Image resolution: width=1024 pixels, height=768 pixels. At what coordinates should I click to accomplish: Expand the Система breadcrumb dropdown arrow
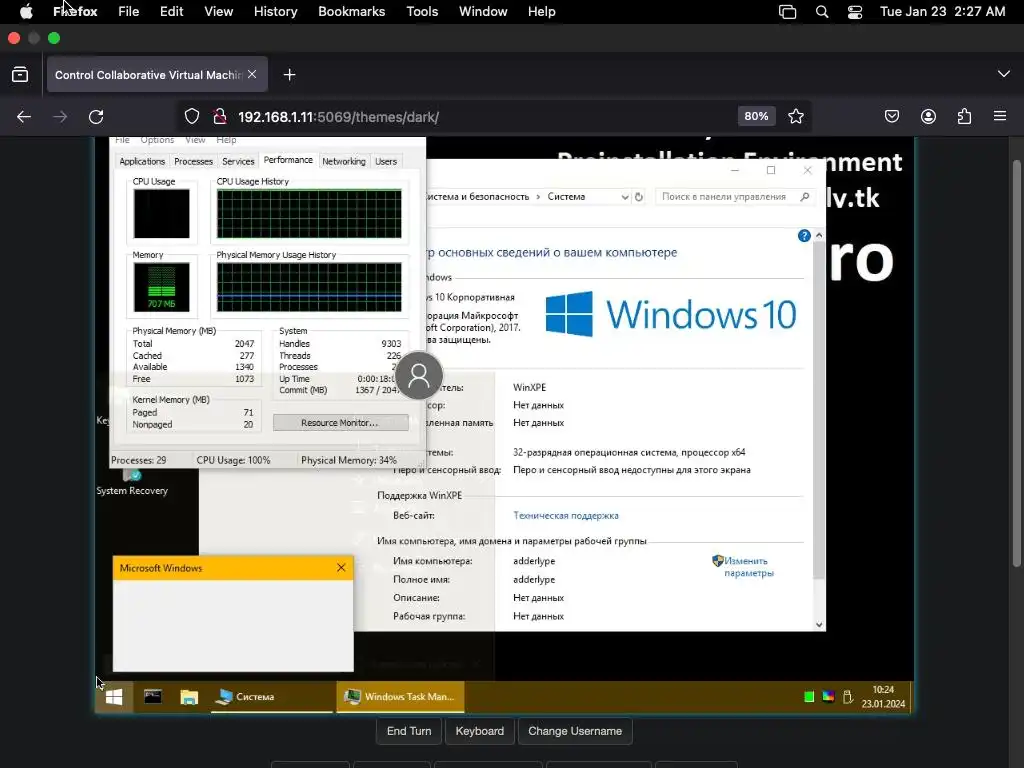coord(624,197)
